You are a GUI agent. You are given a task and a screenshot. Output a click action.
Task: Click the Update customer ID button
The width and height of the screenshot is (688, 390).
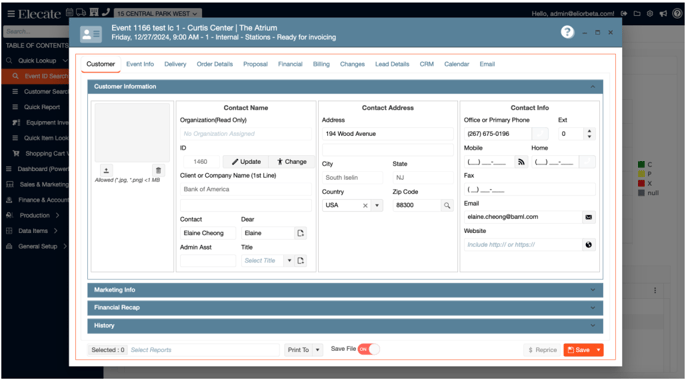point(246,162)
